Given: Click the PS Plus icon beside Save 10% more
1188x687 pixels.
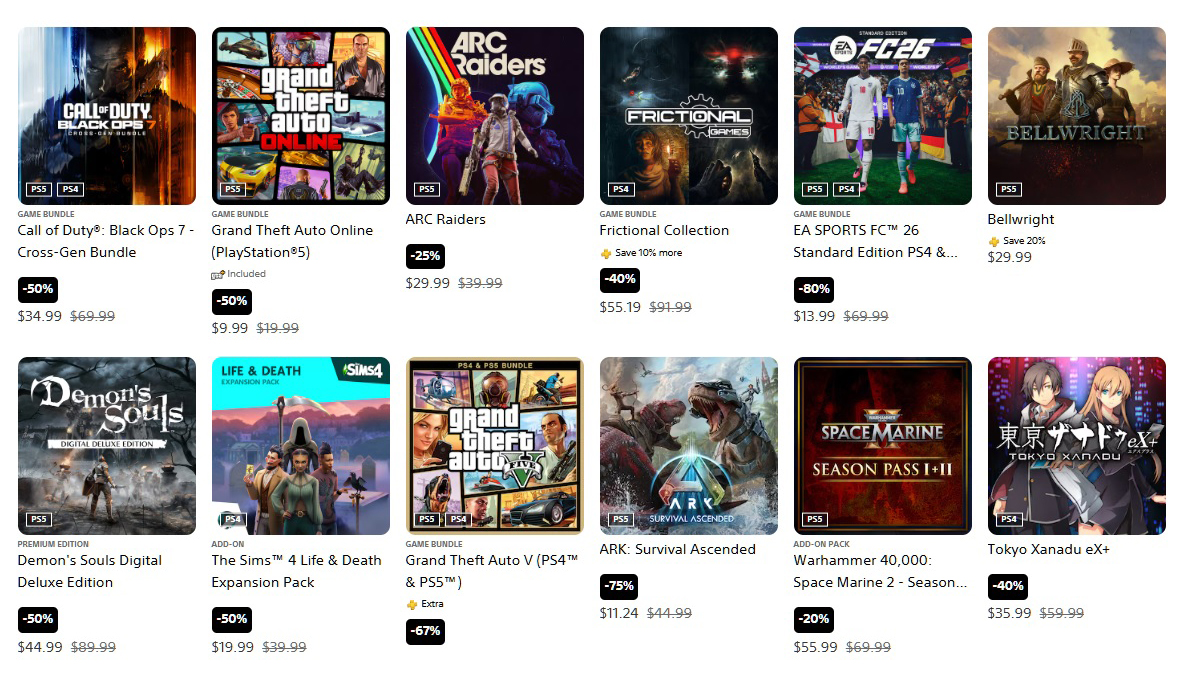Looking at the screenshot, I should tap(605, 253).
